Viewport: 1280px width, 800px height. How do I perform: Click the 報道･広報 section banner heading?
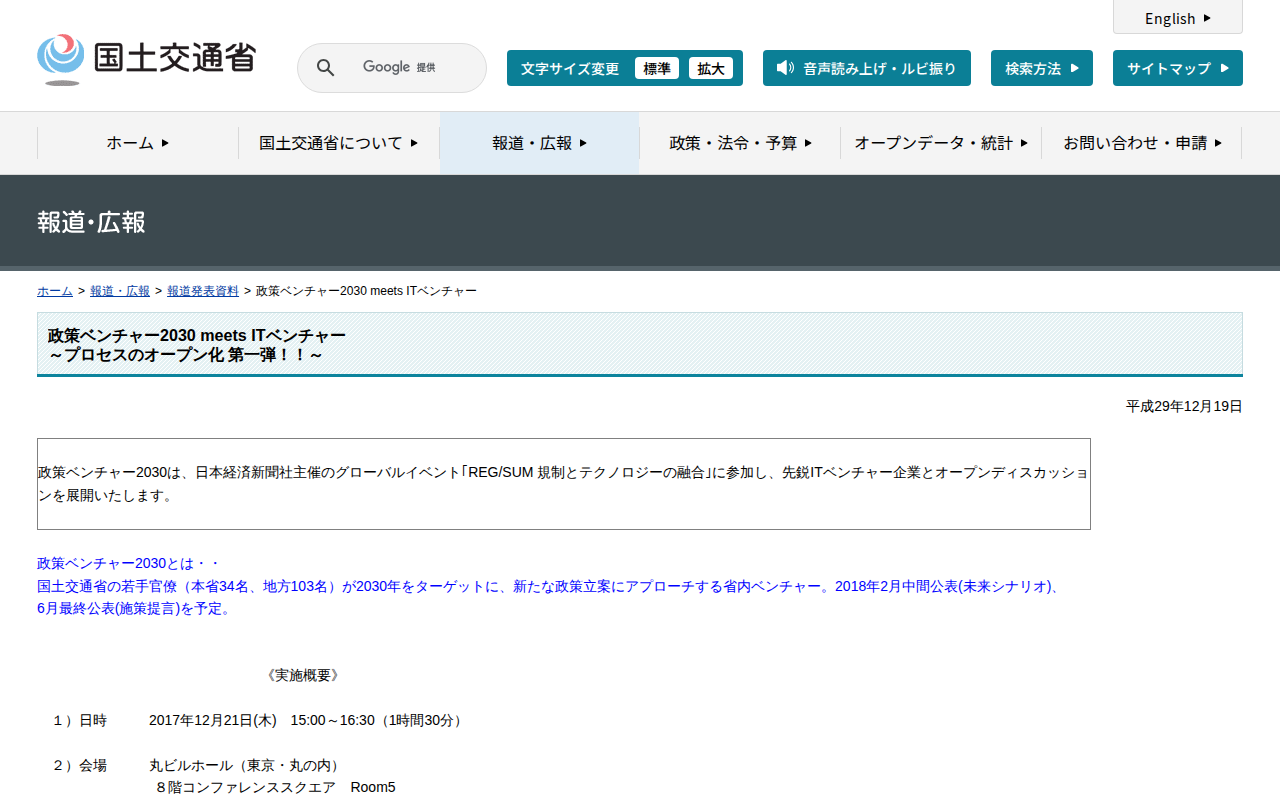point(91,222)
